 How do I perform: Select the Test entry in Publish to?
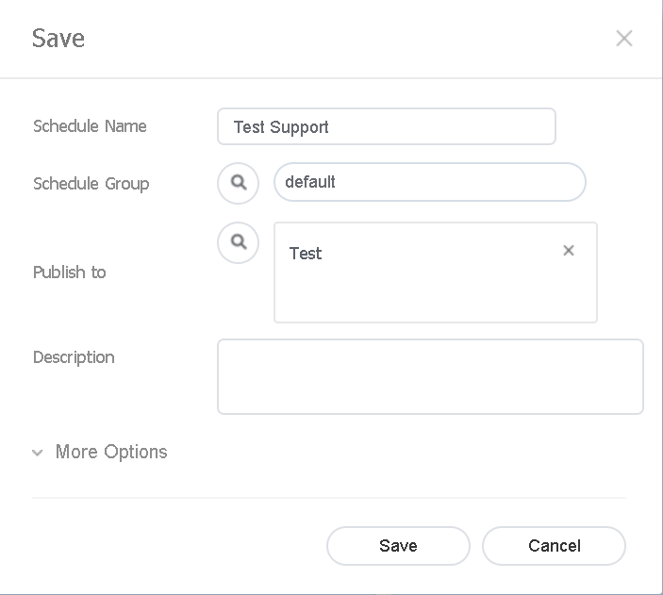coord(306,254)
